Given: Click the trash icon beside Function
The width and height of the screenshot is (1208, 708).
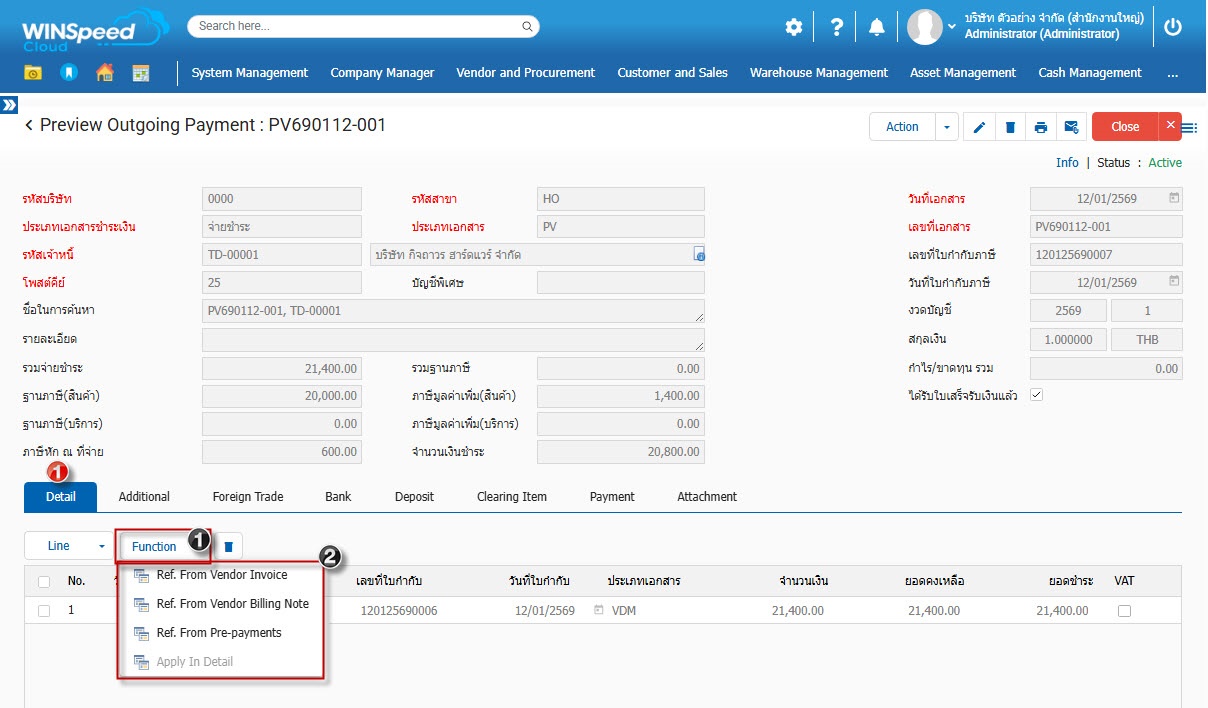Looking at the screenshot, I should 229,546.
